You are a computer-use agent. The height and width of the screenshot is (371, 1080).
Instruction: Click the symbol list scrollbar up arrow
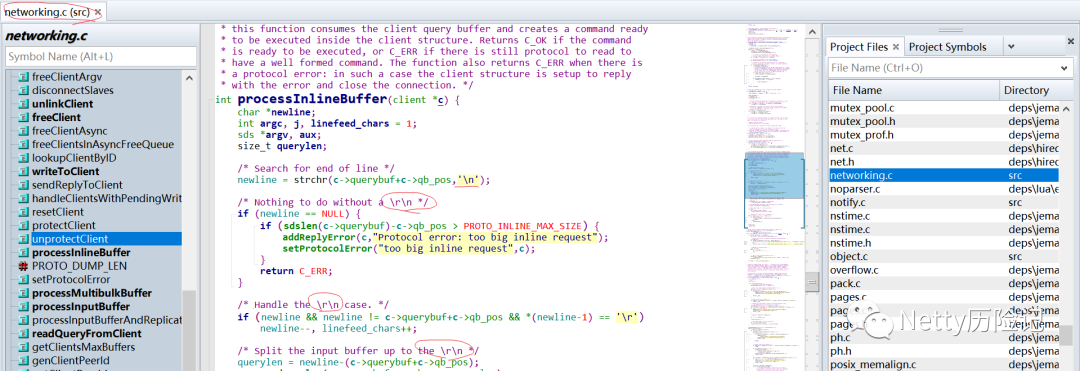click(x=189, y=78)
